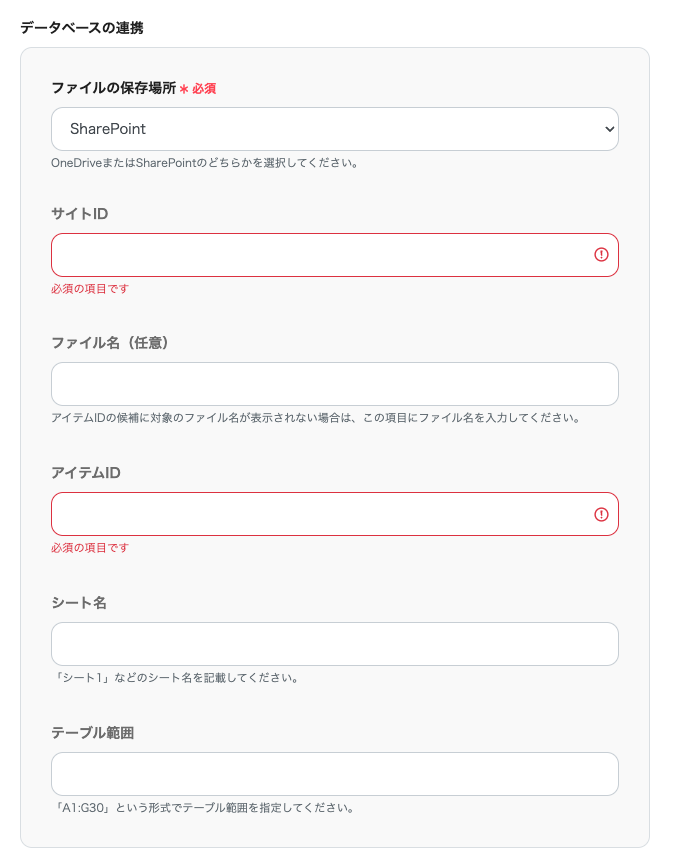Click into the ファイル名（任意） text box

pyautogui.click(x=334, y=384)
